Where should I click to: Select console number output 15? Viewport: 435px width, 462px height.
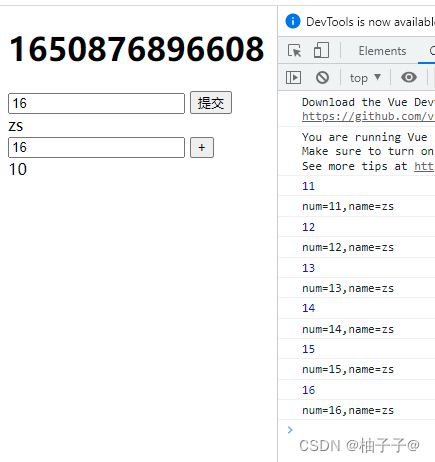[308, 349]
